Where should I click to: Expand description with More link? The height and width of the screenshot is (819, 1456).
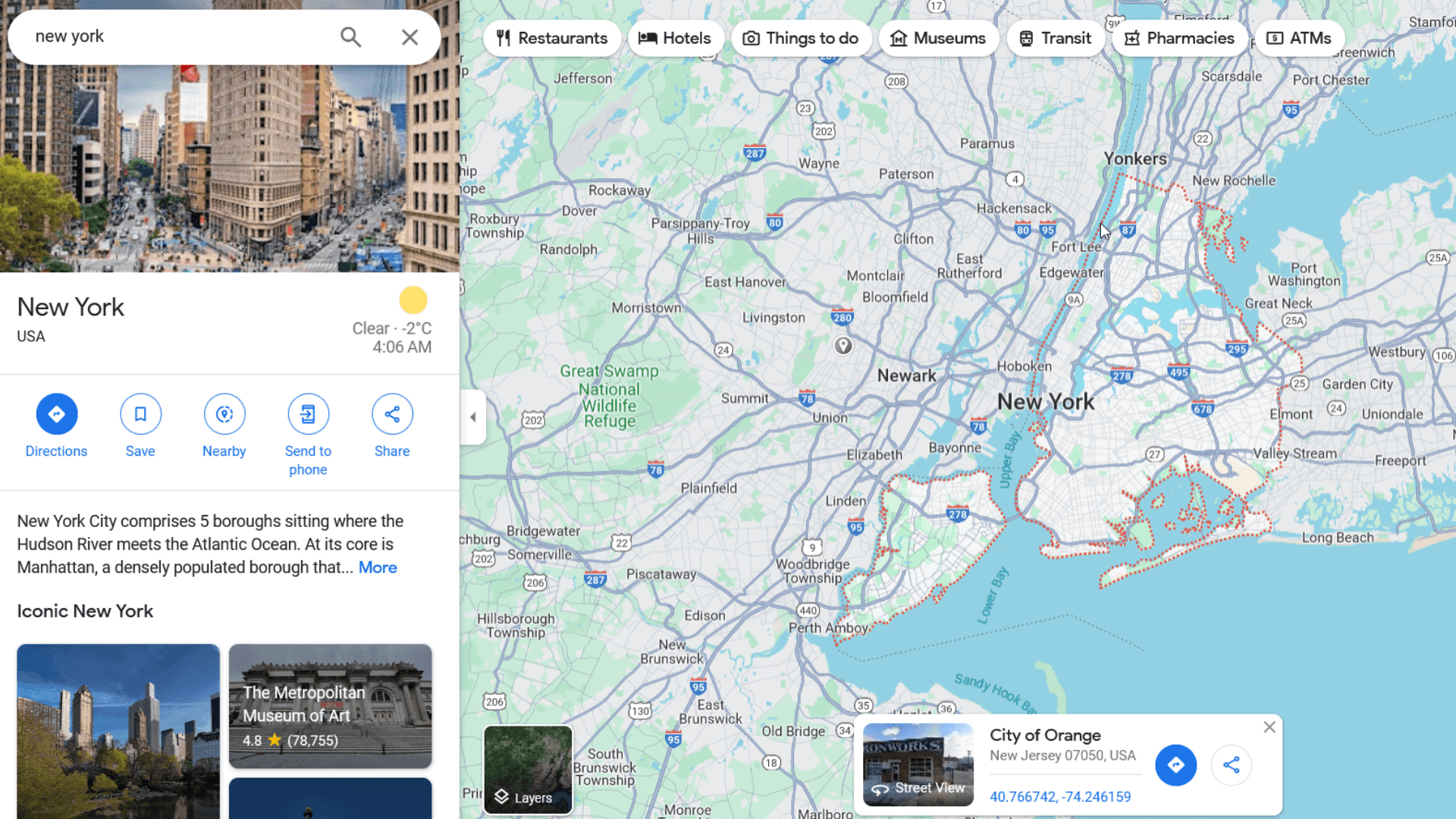click(x=378, y=567)
